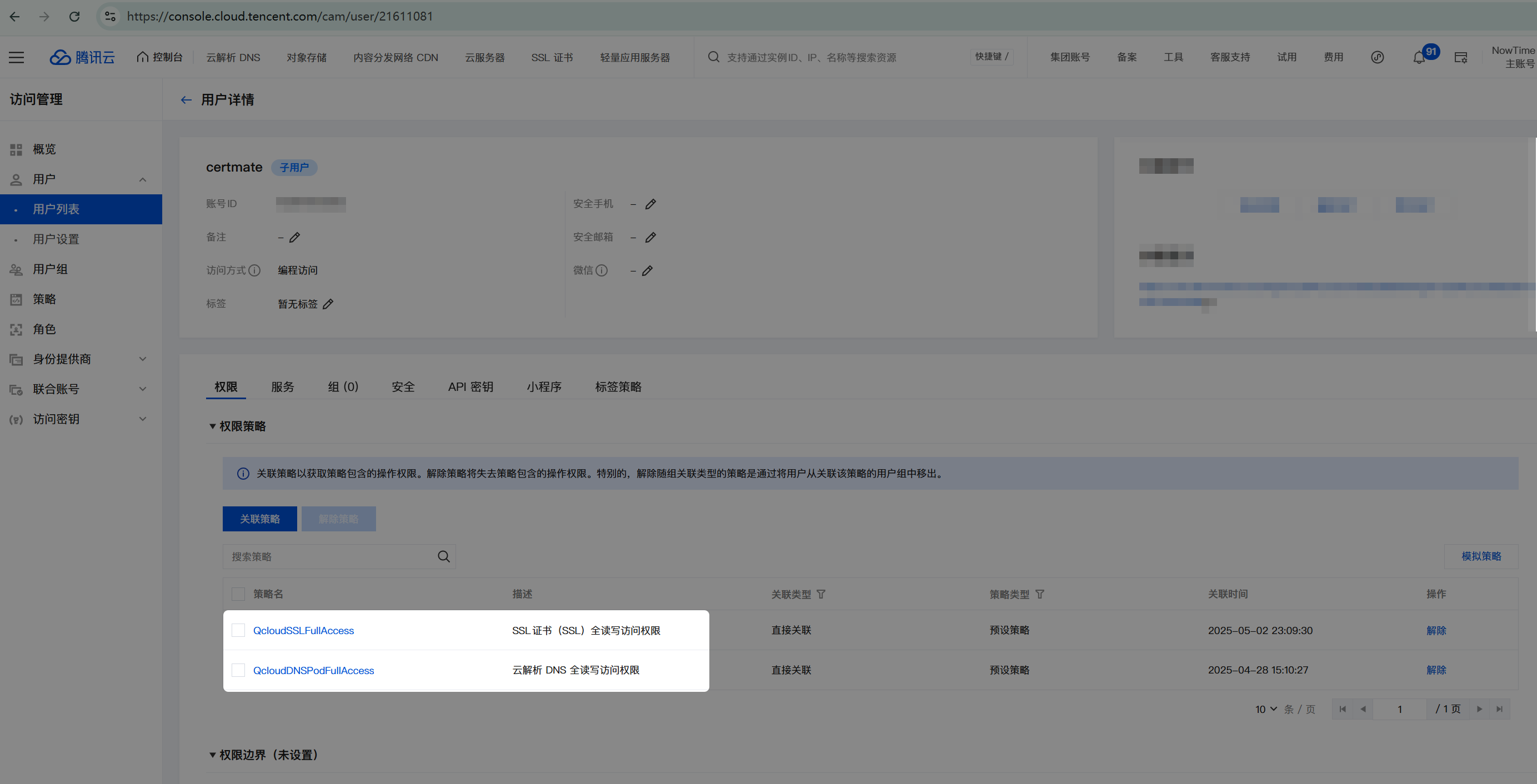Viewport: 1537px width, 784px height.
Task: Click the 搜索策略 magnifier icon
Action: [x=444, y=556]
